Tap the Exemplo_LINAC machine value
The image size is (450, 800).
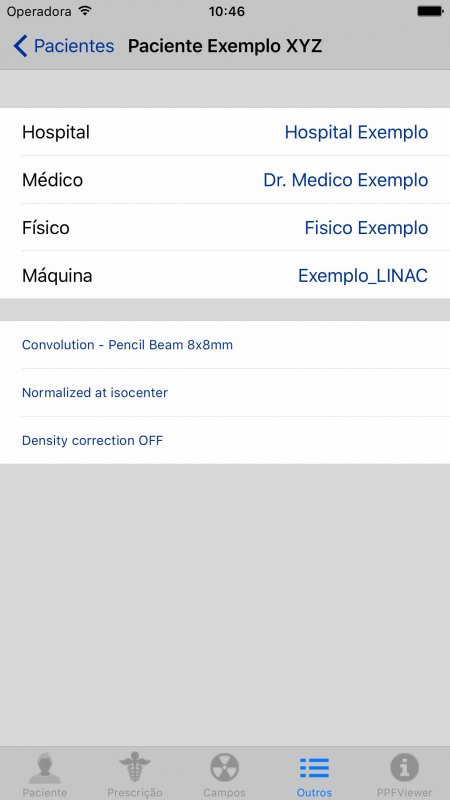coord(363,276)
